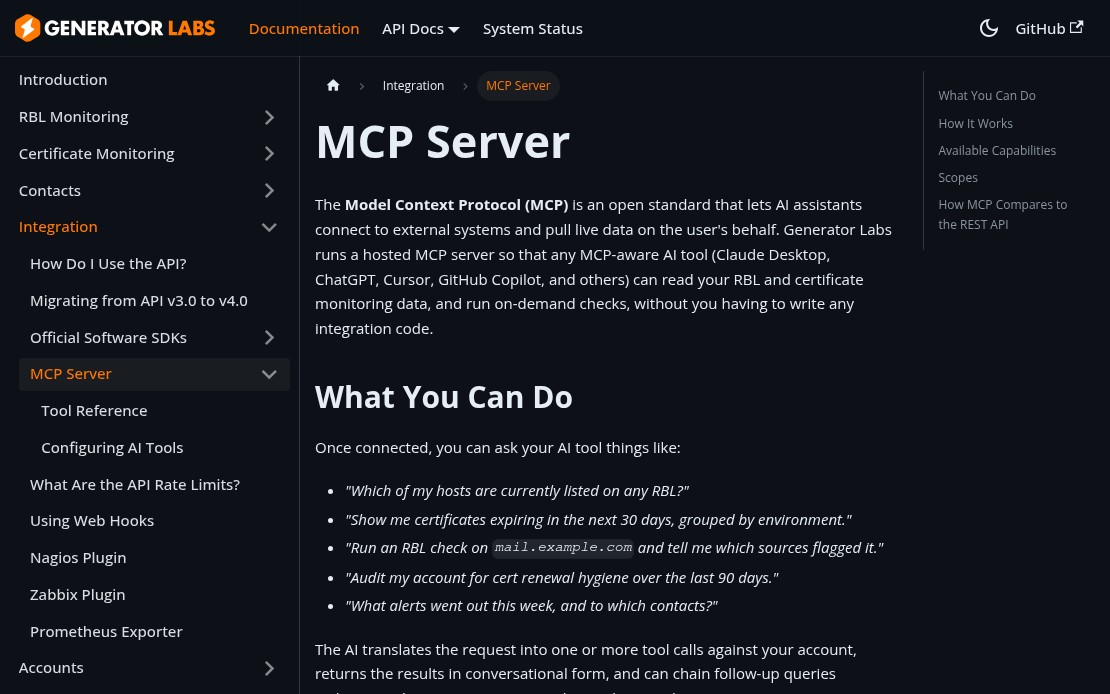
Task: Click 'Model Context Protocol (MCP)' bold text
Action: coord(457,205)
